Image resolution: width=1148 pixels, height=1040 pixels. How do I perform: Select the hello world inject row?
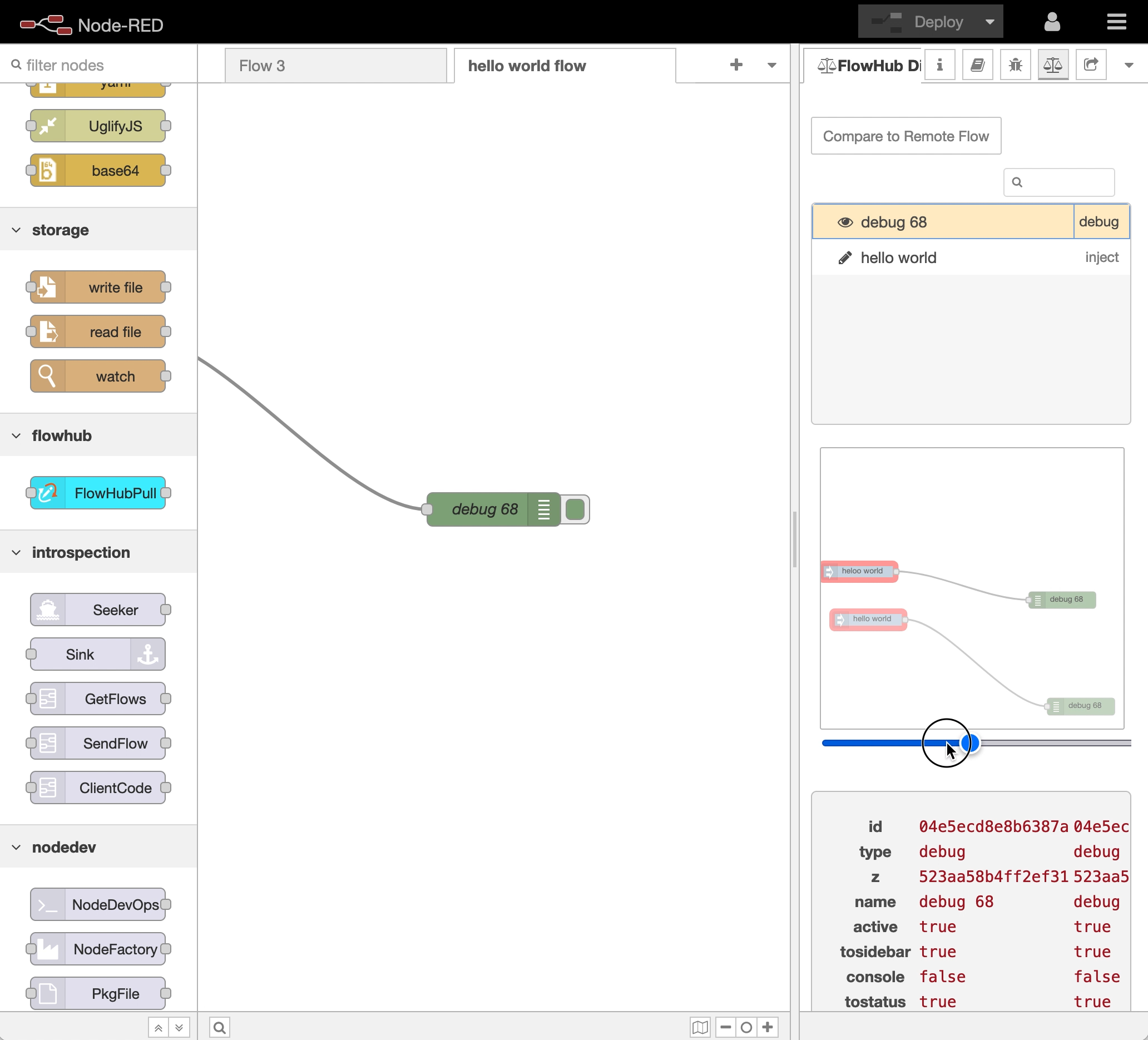pos(971,257)
